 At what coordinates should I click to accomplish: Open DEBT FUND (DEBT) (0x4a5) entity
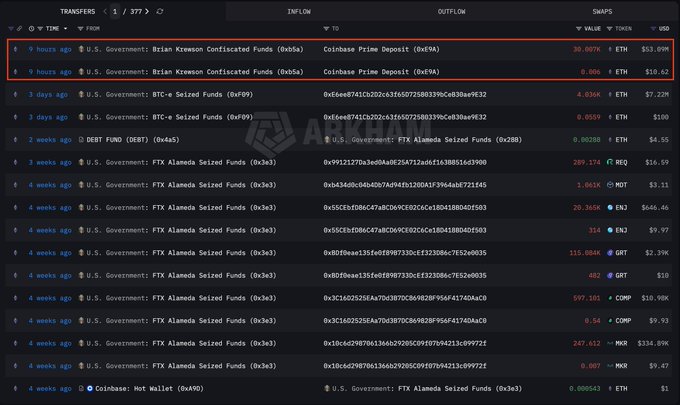133,140
